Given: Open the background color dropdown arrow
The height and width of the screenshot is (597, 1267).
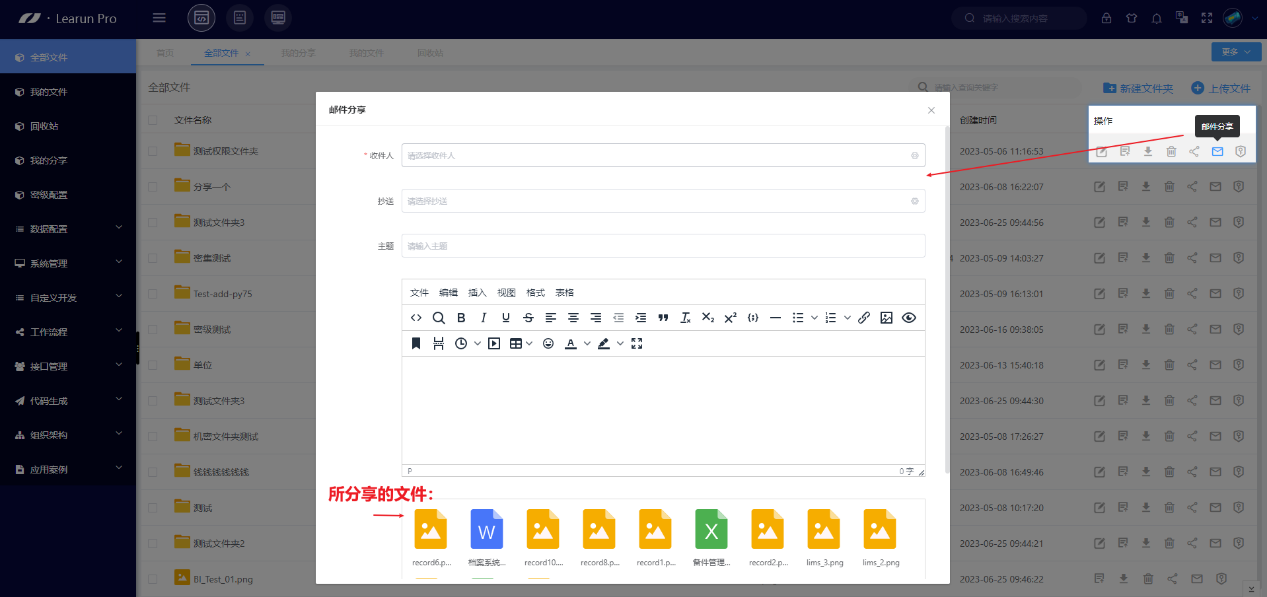Looking at the screenshot, I should [619, 343].
